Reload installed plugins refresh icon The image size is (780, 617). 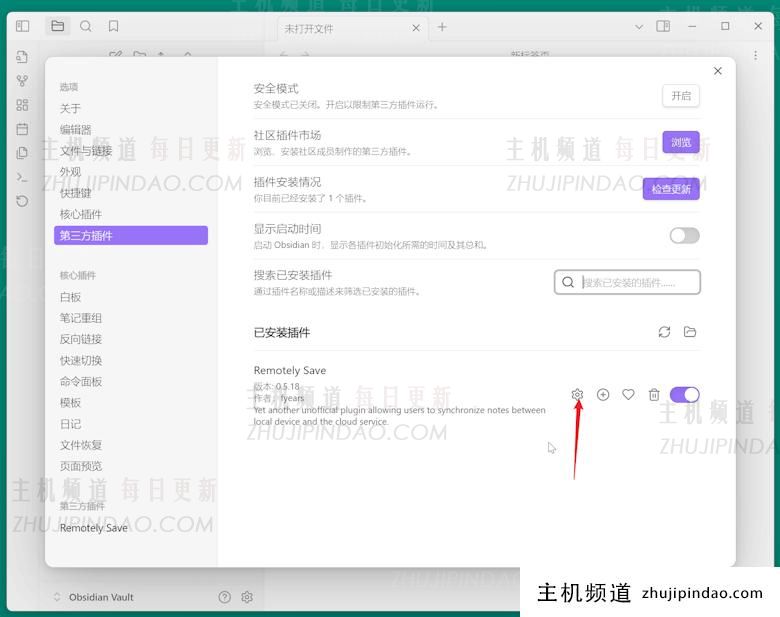click(x=664, y=332)
